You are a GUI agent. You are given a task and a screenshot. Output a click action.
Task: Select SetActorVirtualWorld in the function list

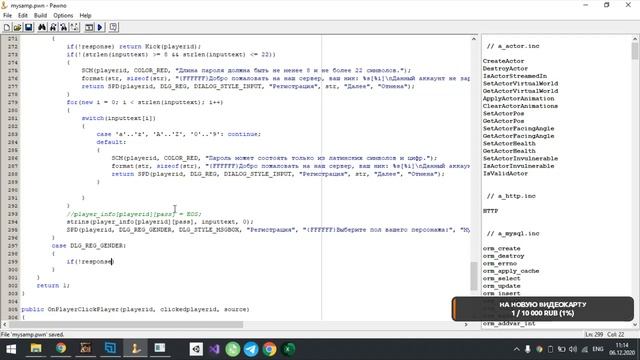click(x=520, y=83)
